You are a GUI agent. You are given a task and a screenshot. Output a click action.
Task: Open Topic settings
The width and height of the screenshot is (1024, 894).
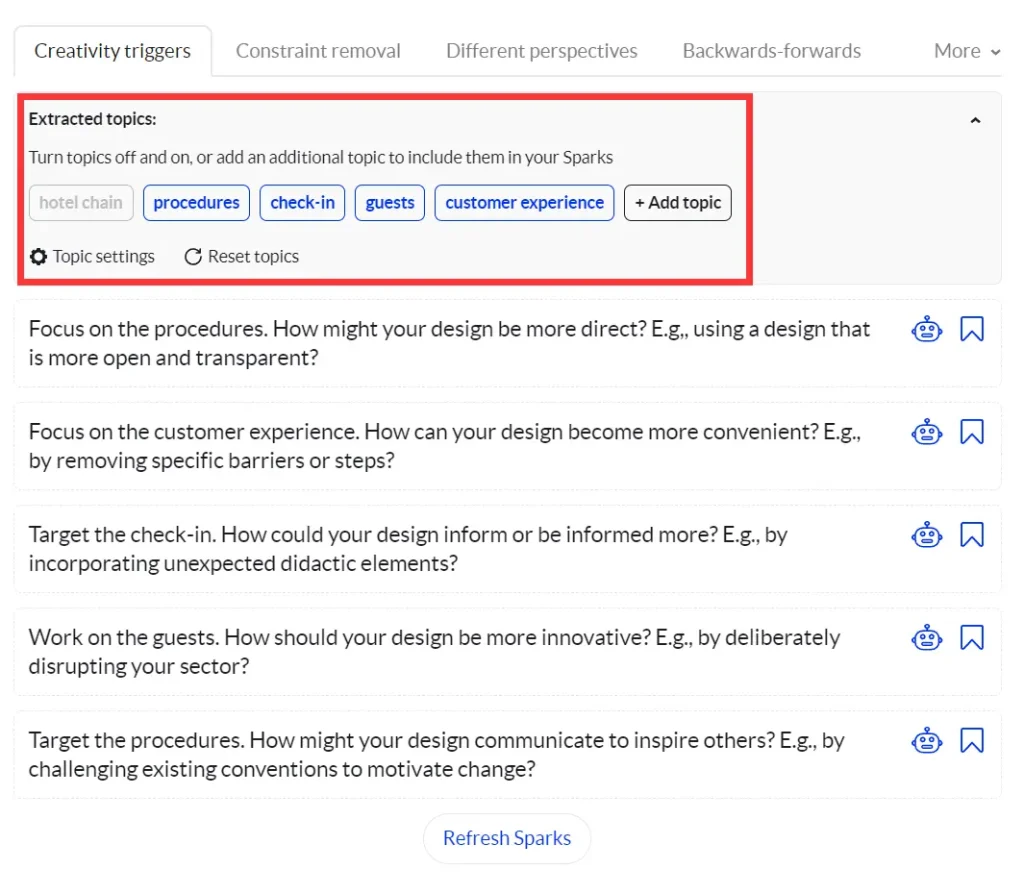pyautogui.click(x=93, y=257)
